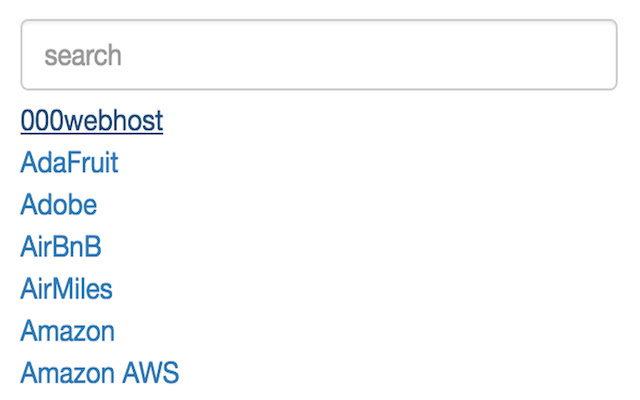Click the AirBnB link
The image size is (640, 400).
61,247
